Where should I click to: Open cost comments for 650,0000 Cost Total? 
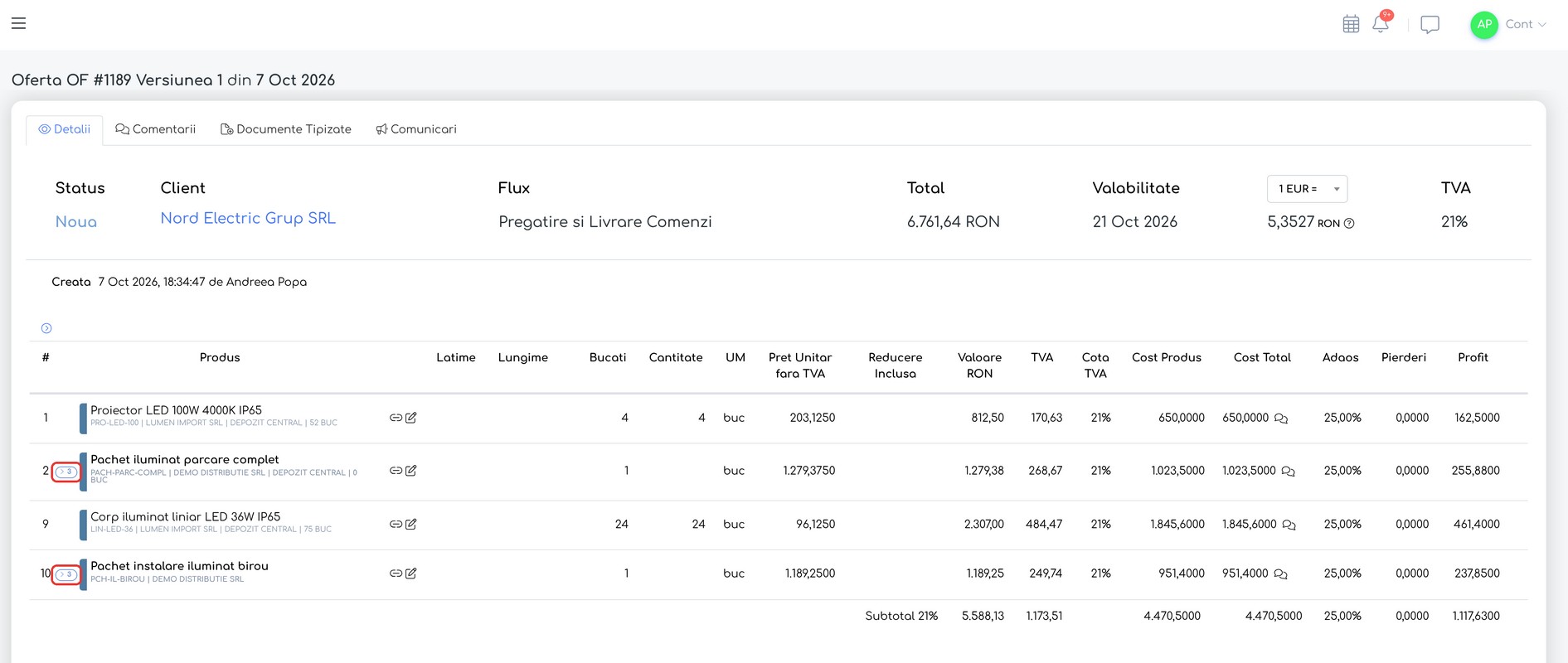click(x=1281, y=419)
